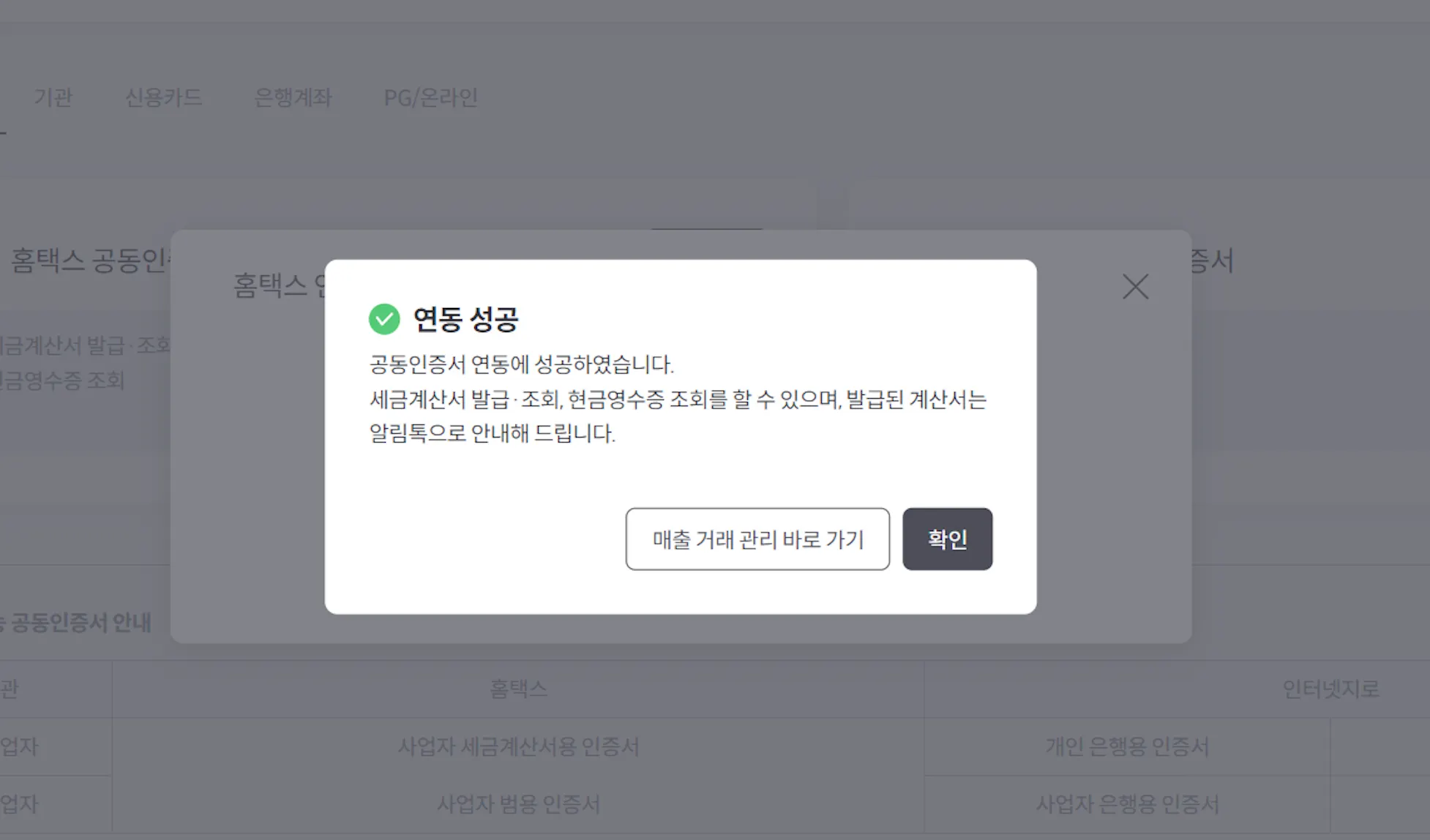Image resolution: width=1430 pixels, height=840 pixels.
Task: Click the 홈택스 column header in table
Action: pos(518,689)
